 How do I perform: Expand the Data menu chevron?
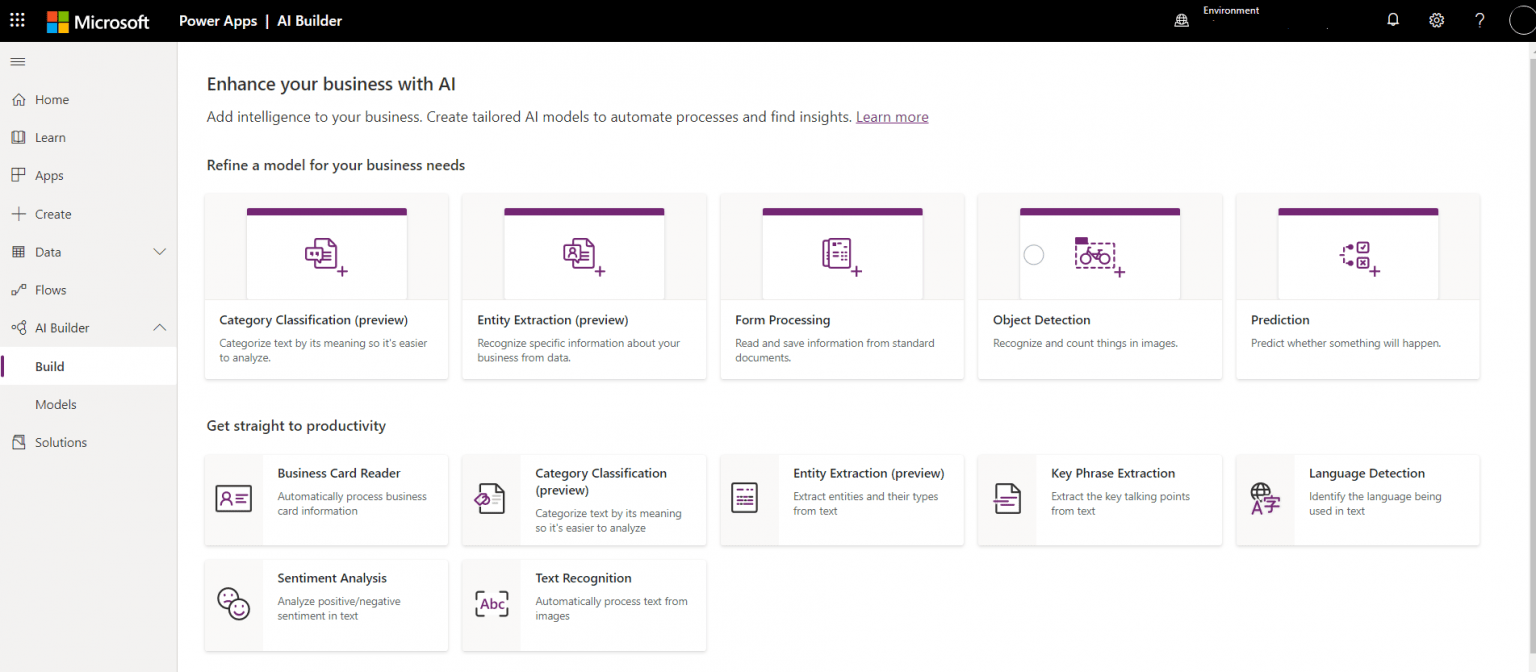coord(159,252)
